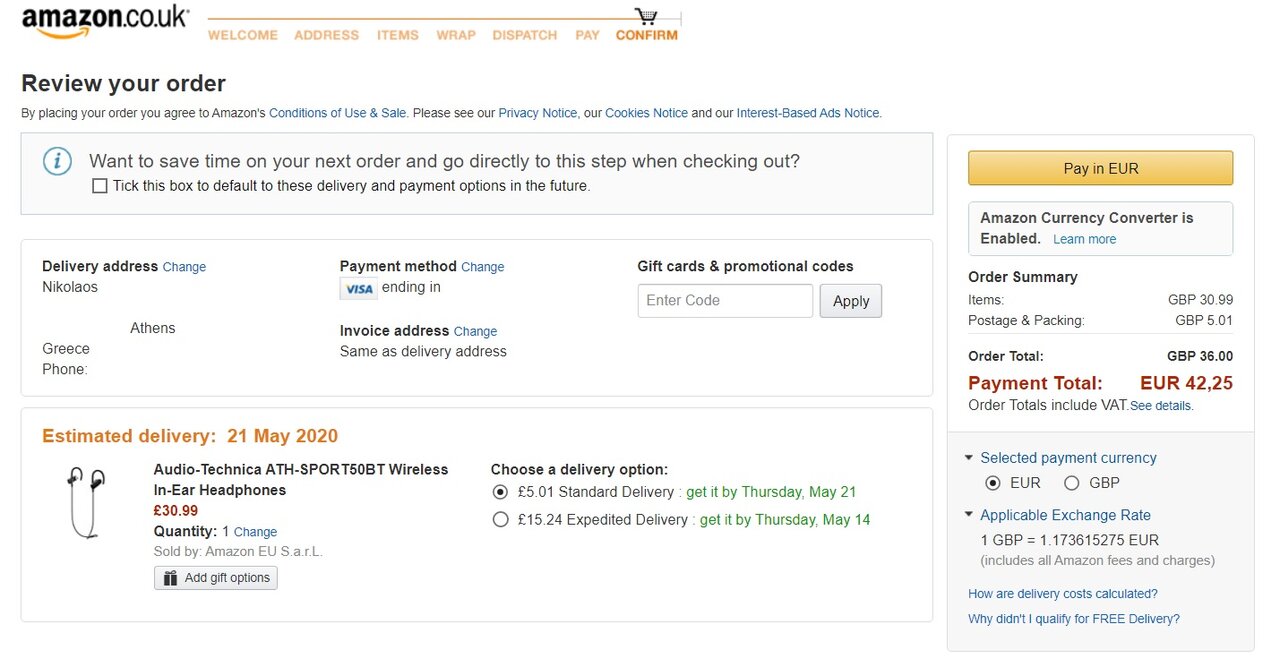Screen dimensions: 1280x667
Task: Select the £5.01 Standard Delivery option
Action: pyautogui.click(x=500, y=492)
